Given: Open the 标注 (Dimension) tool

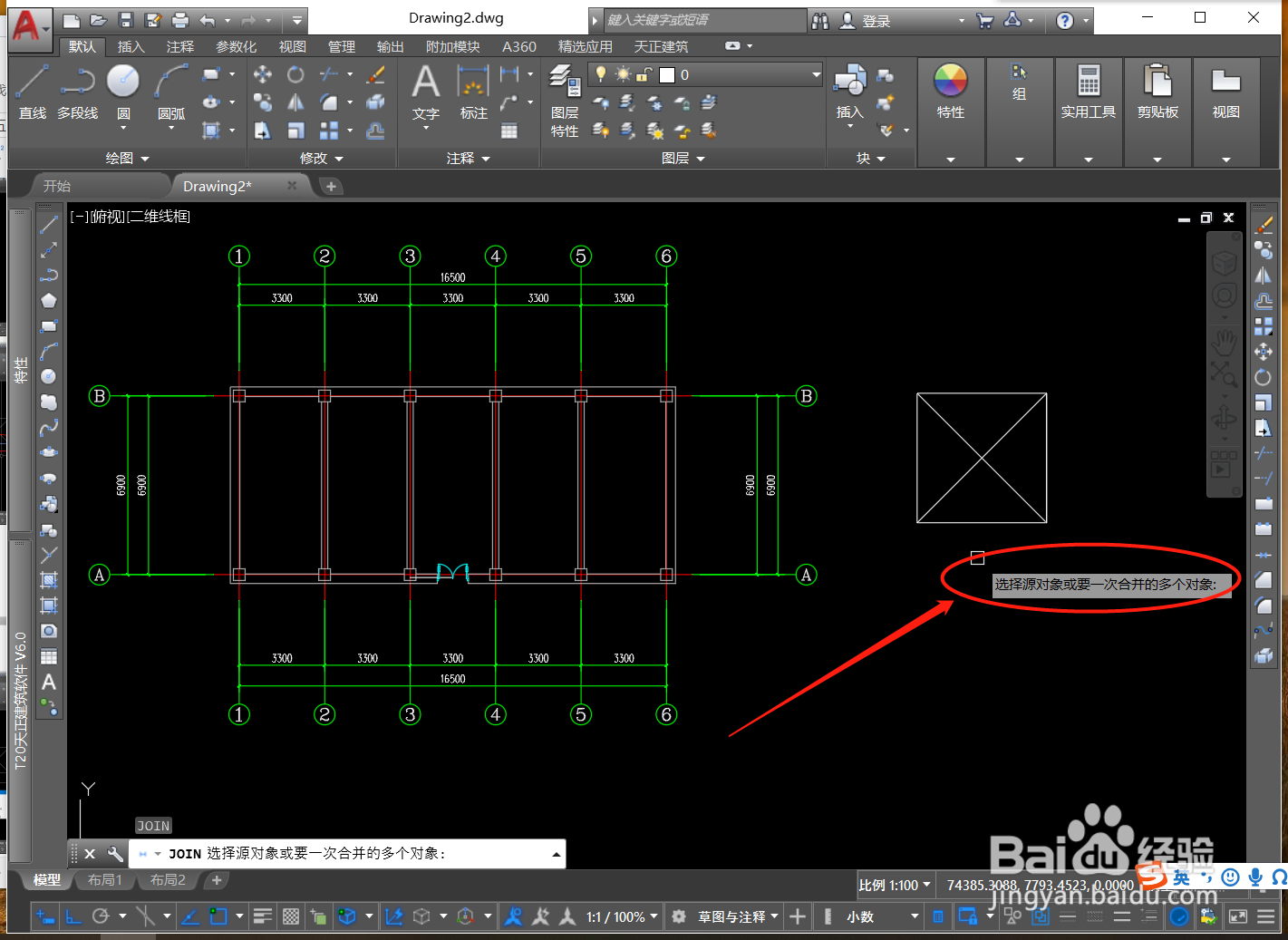Looking at the screenshot, I should pos(473,92).
